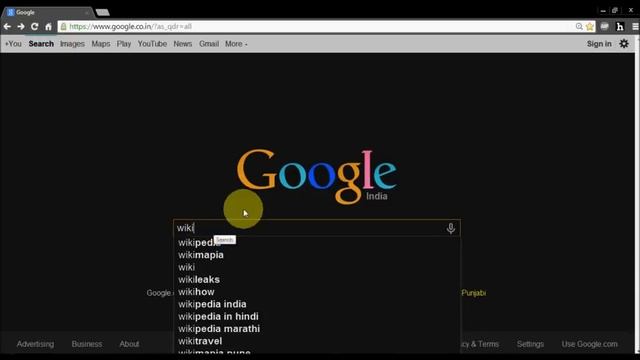Open Images in the Google bar

pyautogui.click(x=72, y=44)
